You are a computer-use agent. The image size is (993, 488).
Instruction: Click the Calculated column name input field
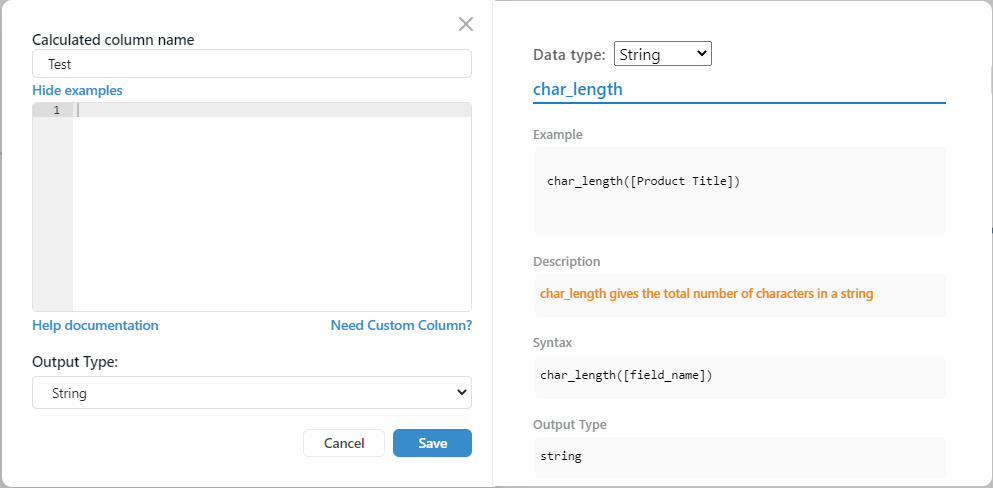[251, 64]
